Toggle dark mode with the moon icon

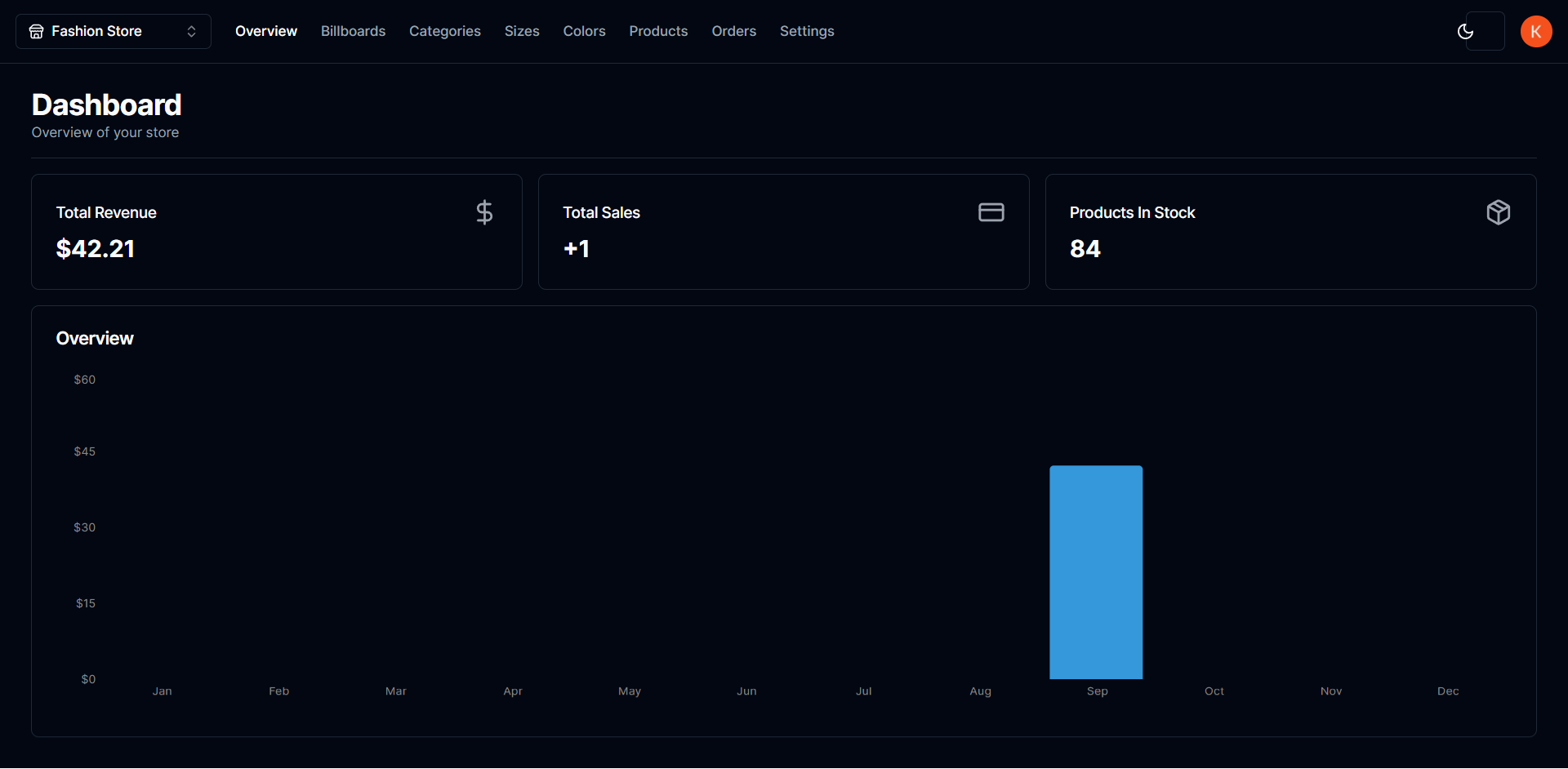pyautogui.click(x=1466, y=31)
